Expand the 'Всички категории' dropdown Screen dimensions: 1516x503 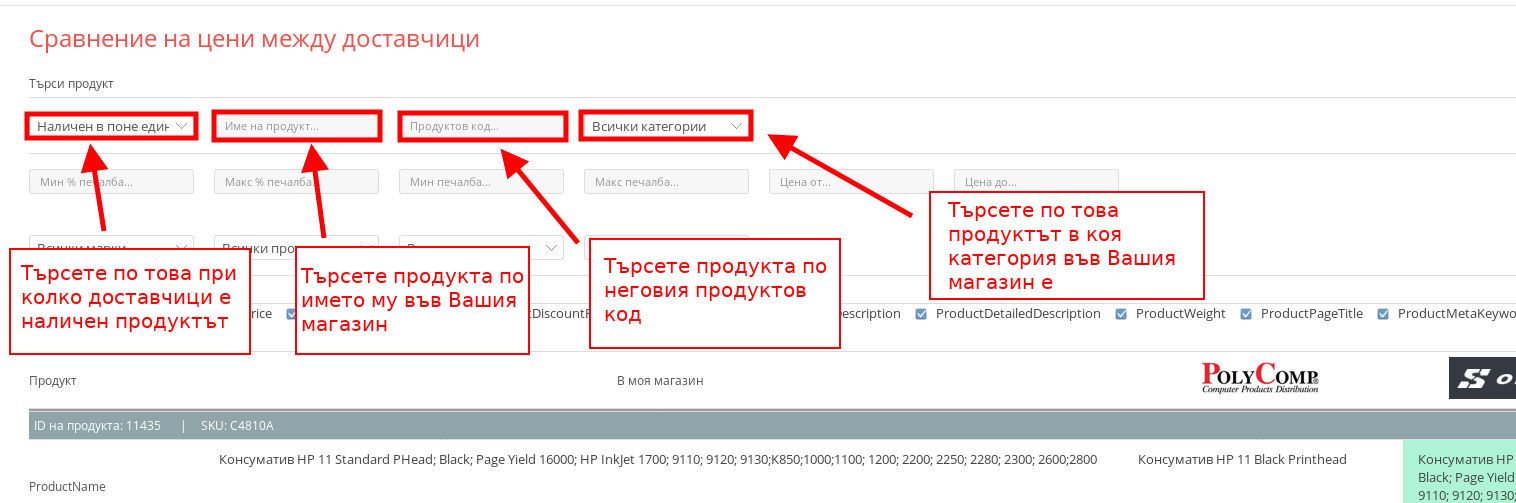[x=666, y=126]
